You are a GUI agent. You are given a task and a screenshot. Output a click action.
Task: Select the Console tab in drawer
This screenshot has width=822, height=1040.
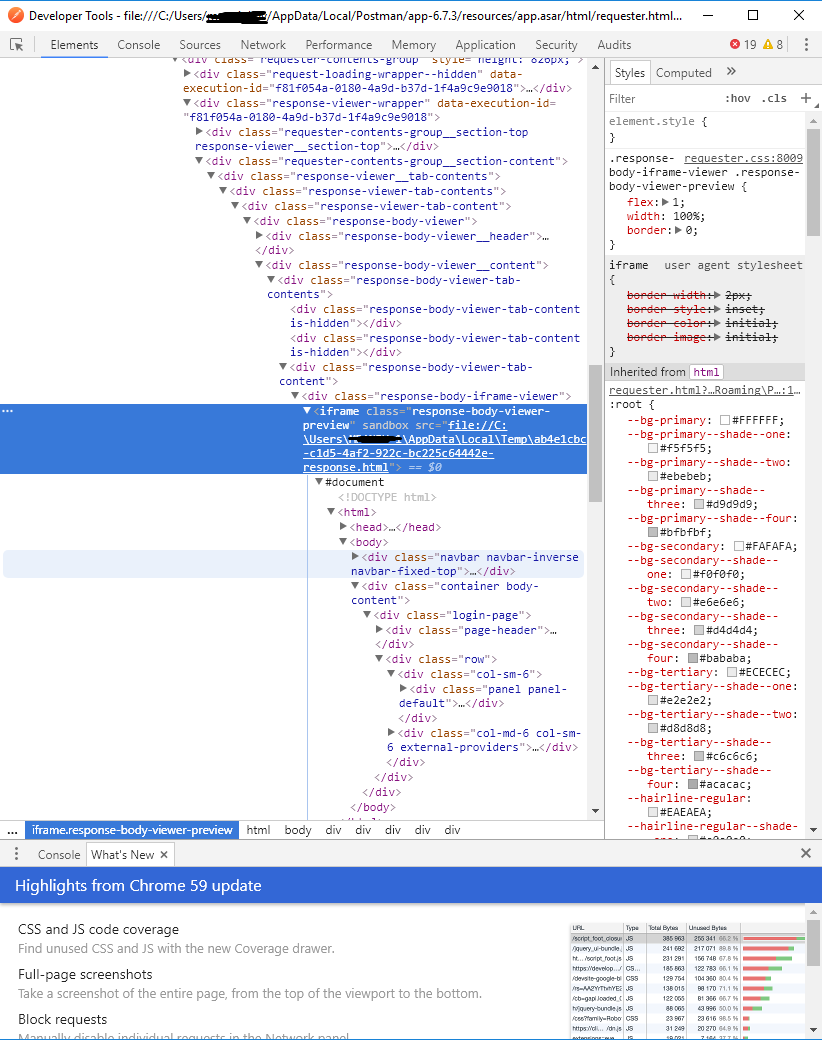pyautogui.click(x=58, y=854)
